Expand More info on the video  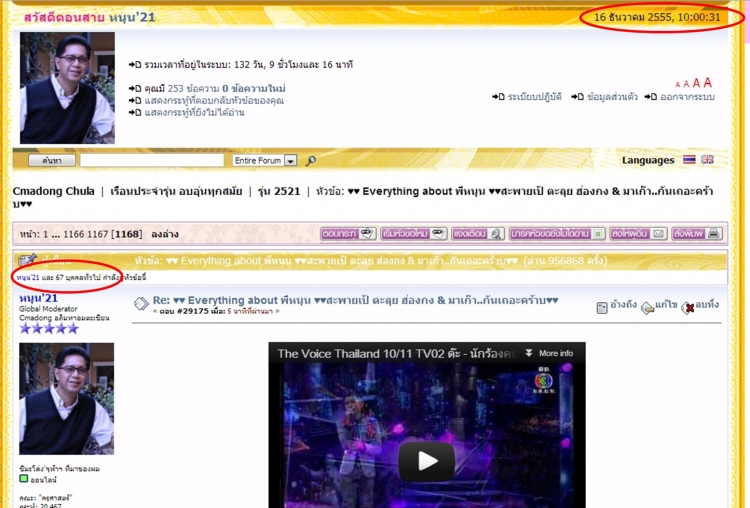[x=549, y=353]
